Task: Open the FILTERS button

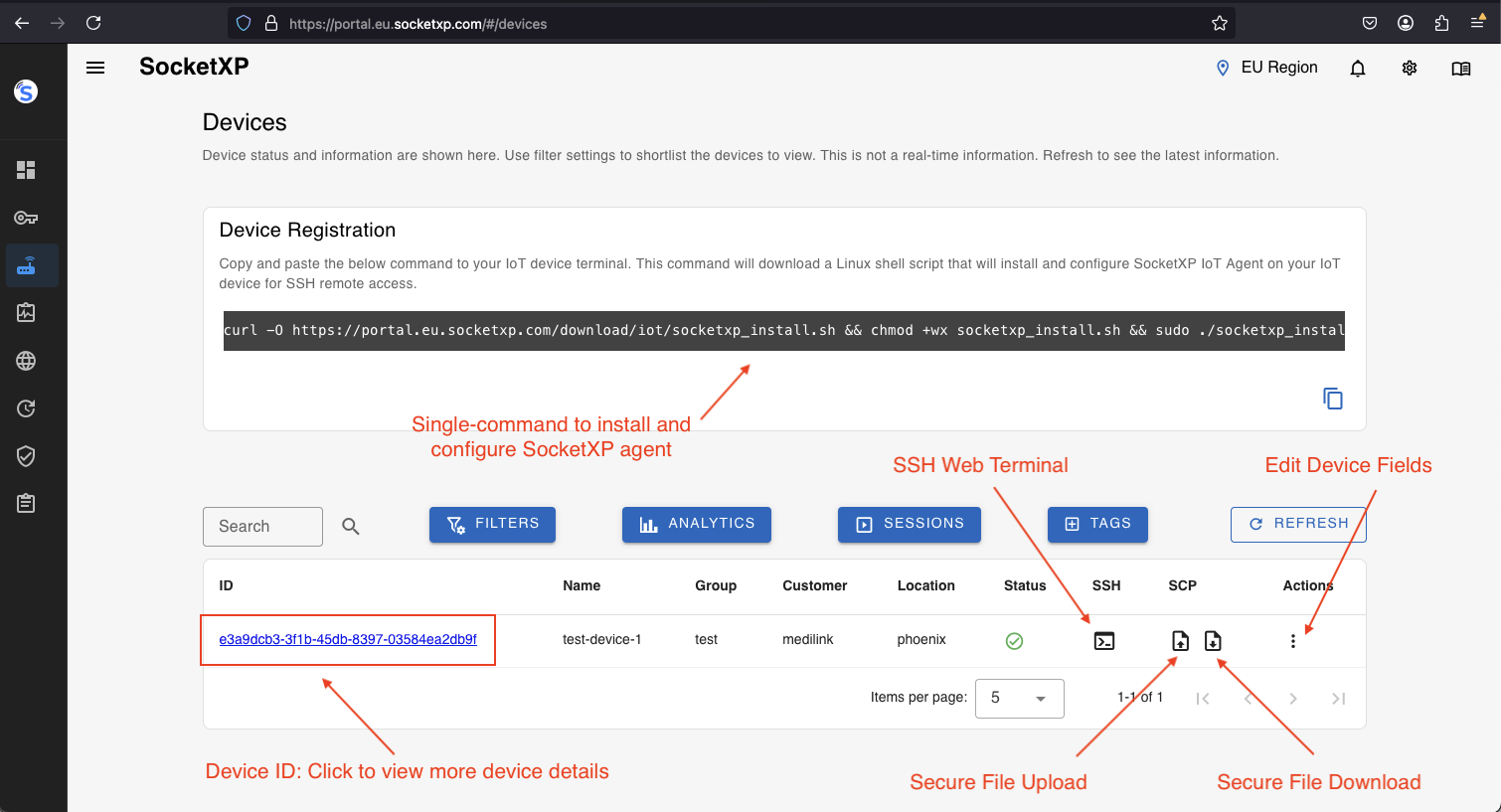Action: [492, 524]
